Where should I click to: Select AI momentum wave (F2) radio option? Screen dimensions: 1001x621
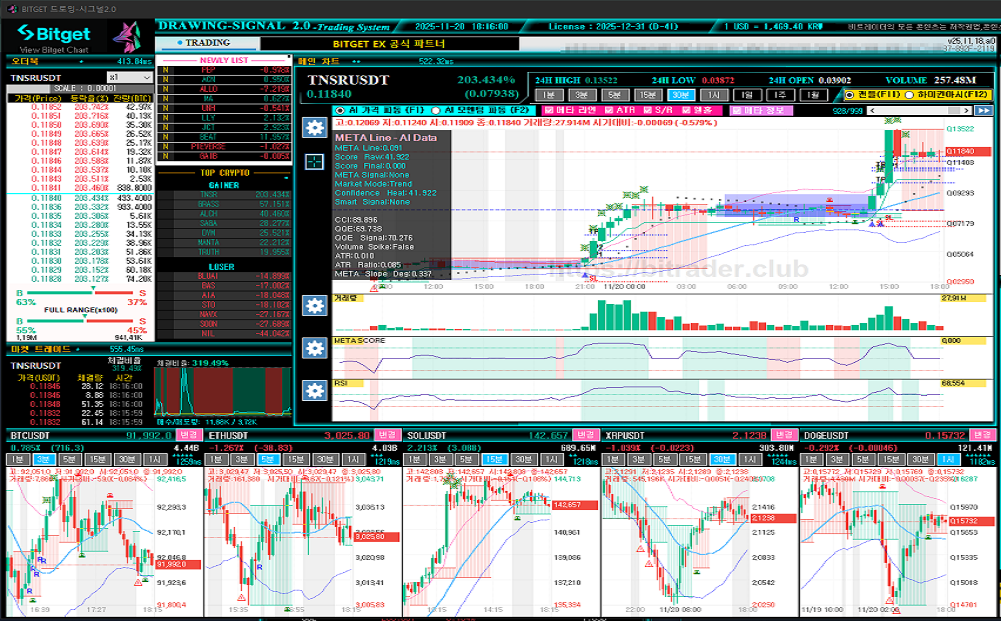(435, 110)
